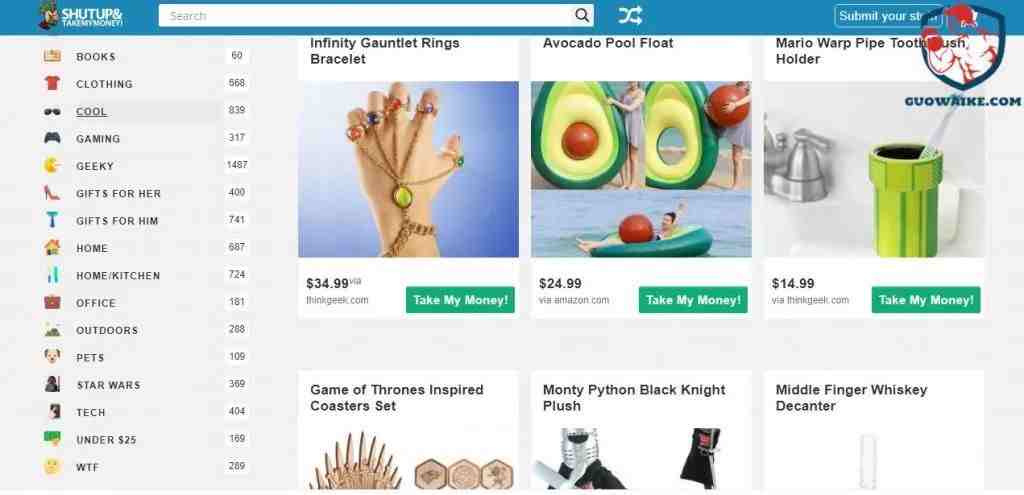Viewport: 1024px width, 495px height.
Task: Open the Shut Up & Take My Money logo
Action: point(82,16)
